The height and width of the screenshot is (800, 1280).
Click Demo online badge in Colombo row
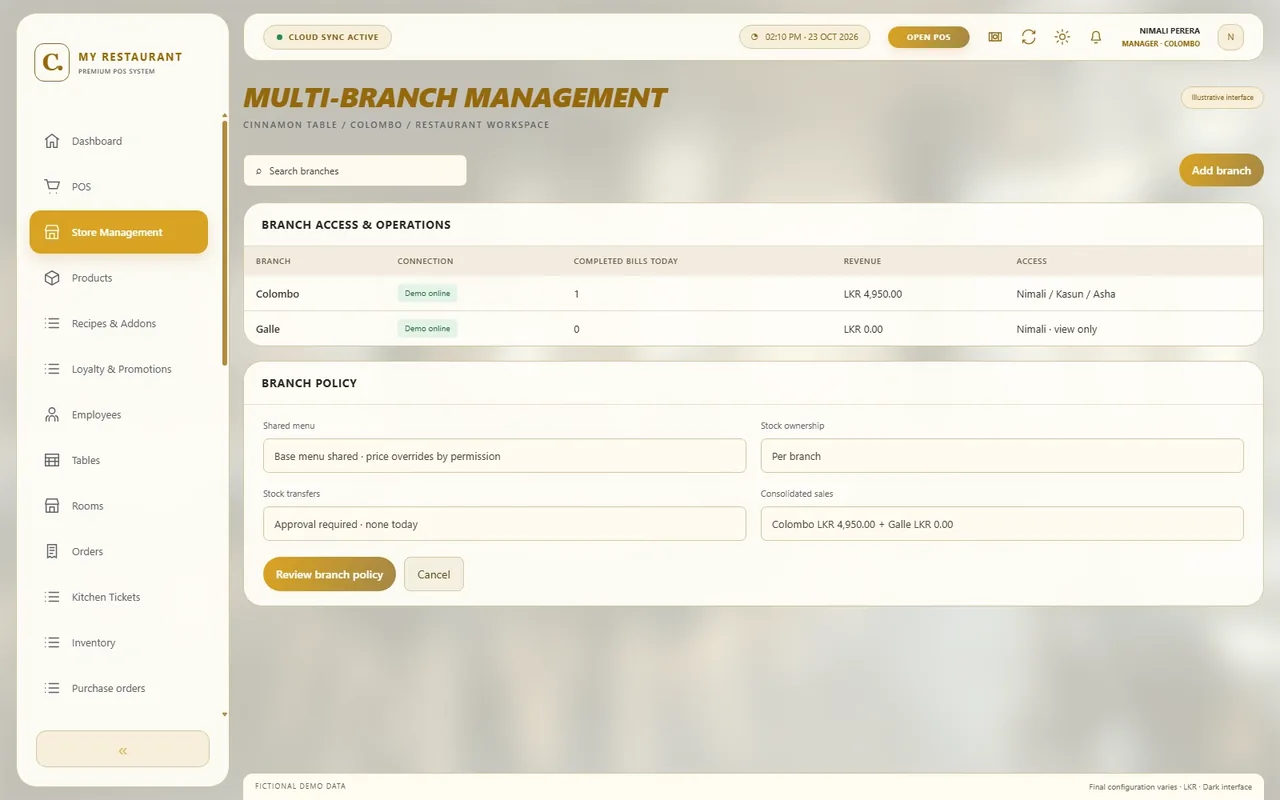(x=427, y=293)
